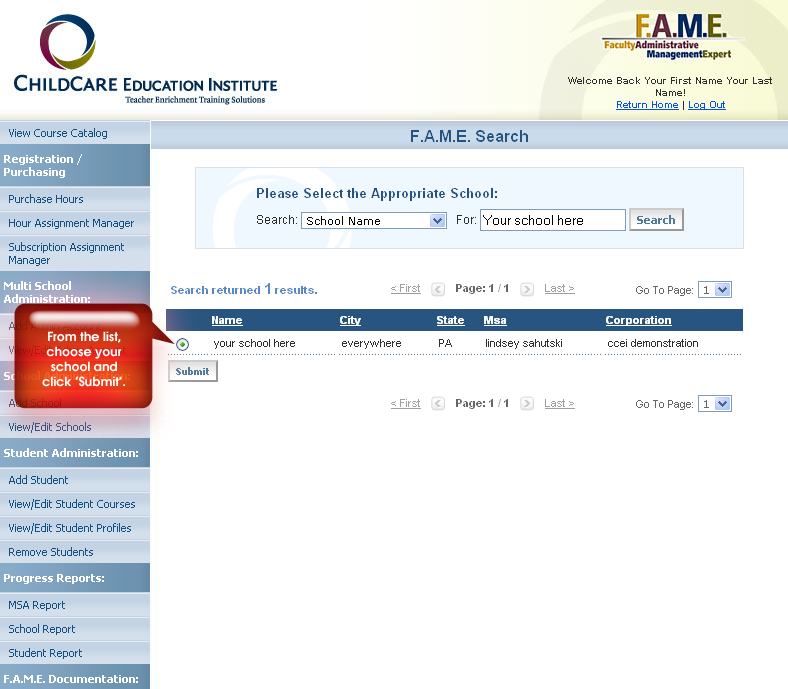
Task: Sort results by City column
Action: (x=350, y=320)
